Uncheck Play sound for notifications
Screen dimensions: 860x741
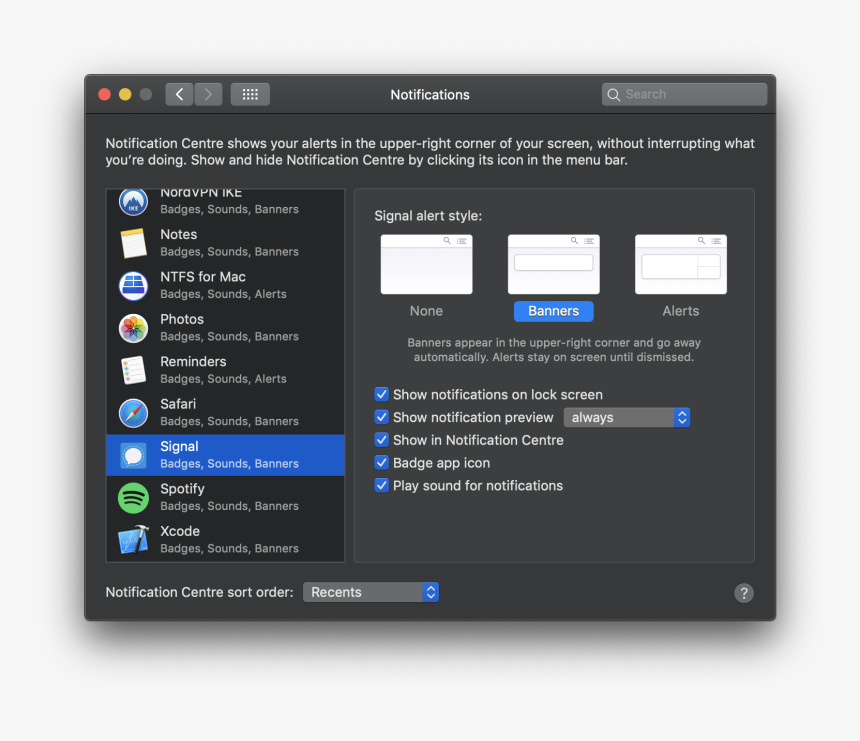382,485
